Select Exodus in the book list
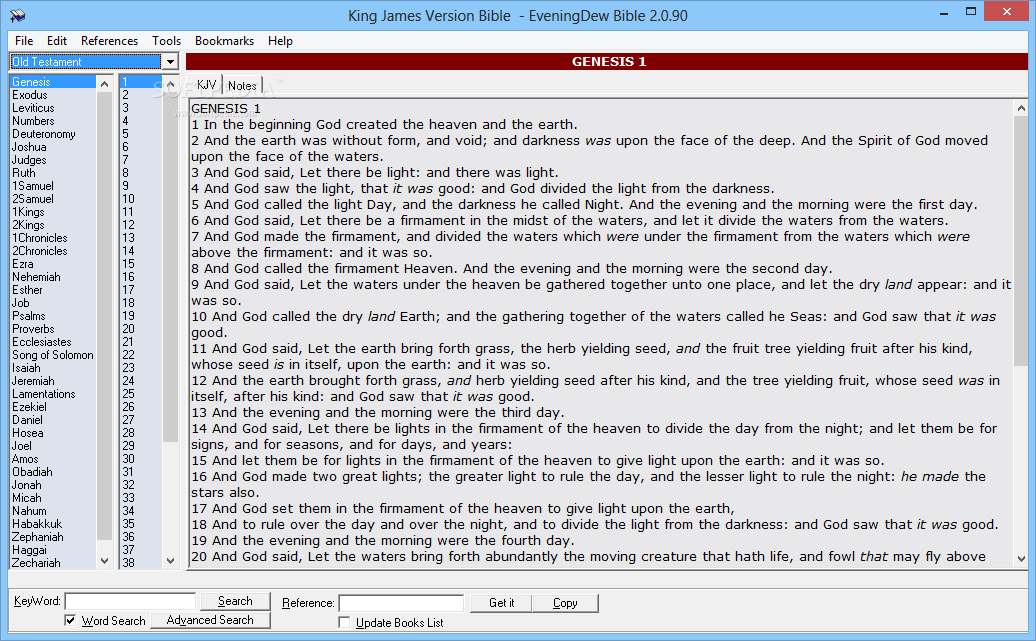Screen dimensions: 1036x641 pyautogui.click(x=53, y=95)
